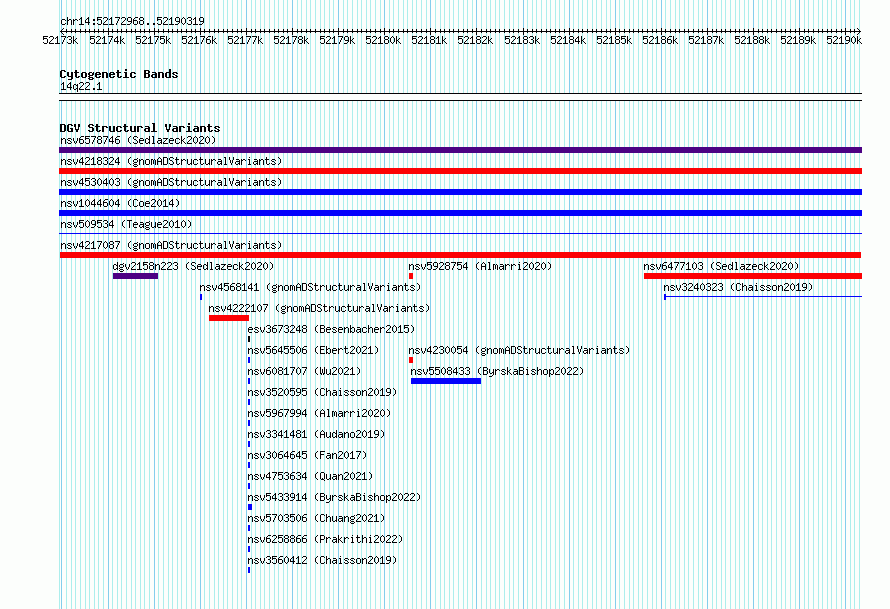The width and height of the screenshot is (890, 609).
Task: Open nsv5645506 (Ebert2021) variant label
Action: click(x=313, y=350)
